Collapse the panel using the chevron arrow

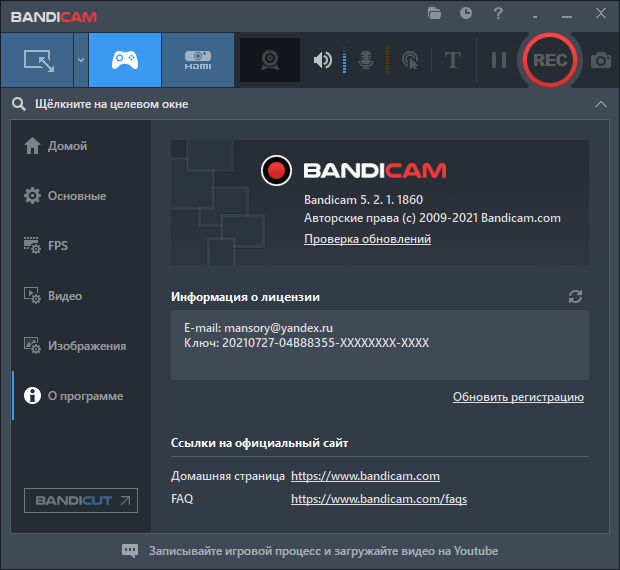tap(600, 104)
